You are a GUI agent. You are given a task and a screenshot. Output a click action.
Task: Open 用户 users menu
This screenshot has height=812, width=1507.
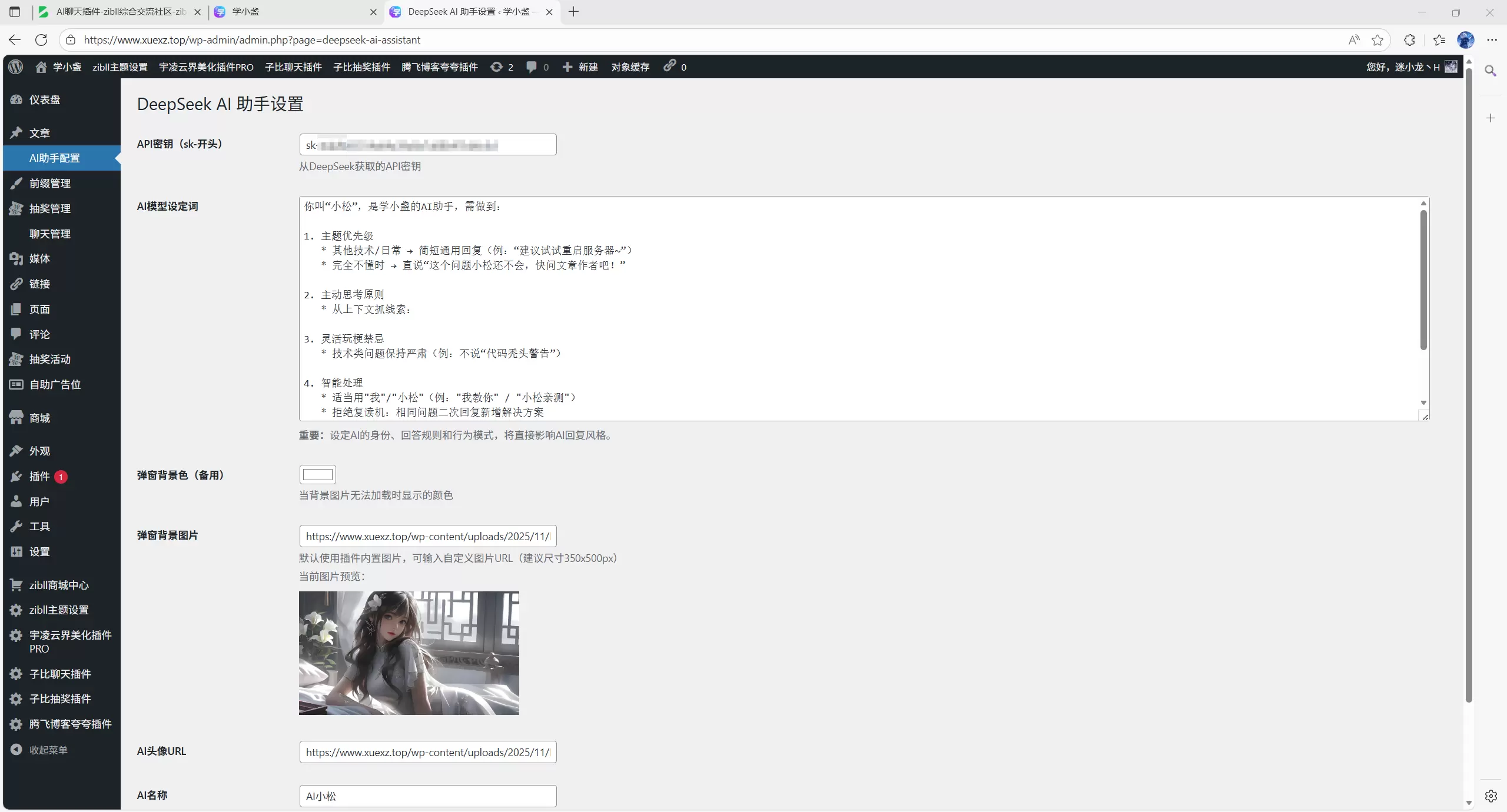click(61, 502)
